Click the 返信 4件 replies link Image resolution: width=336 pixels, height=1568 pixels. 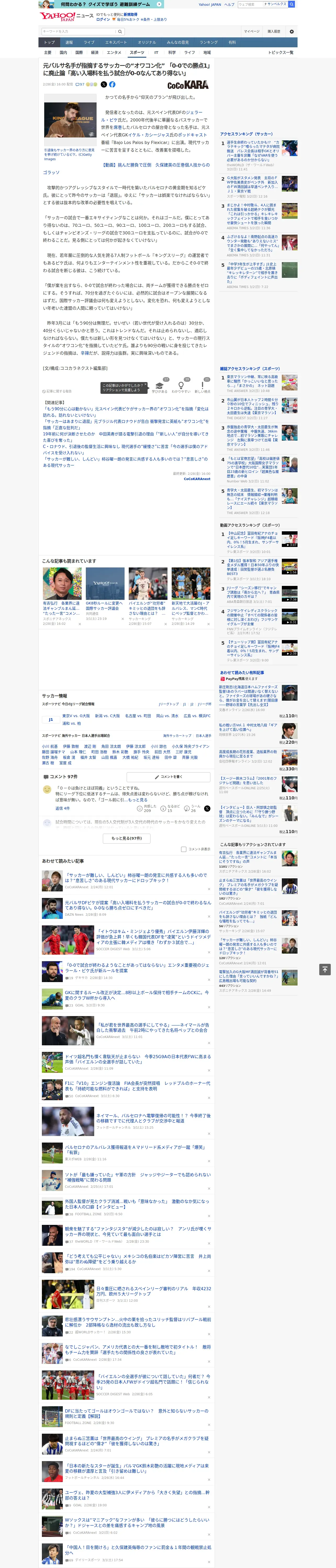click(63, 808)
